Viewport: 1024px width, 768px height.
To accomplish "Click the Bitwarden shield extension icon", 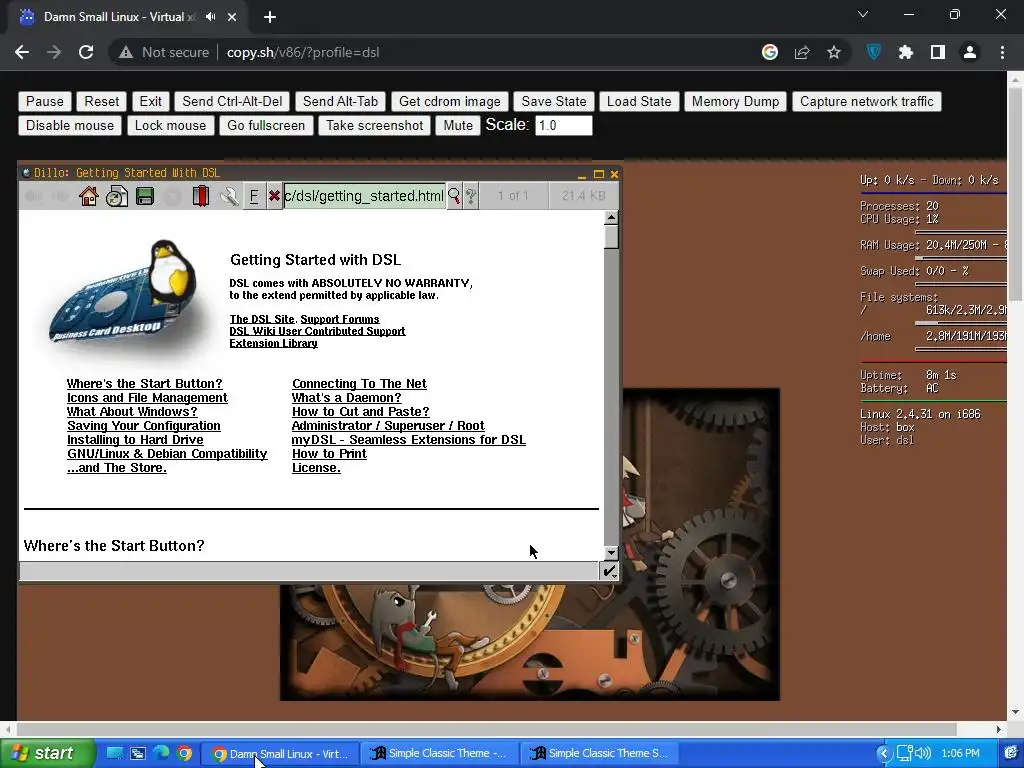I will point(874,52).
